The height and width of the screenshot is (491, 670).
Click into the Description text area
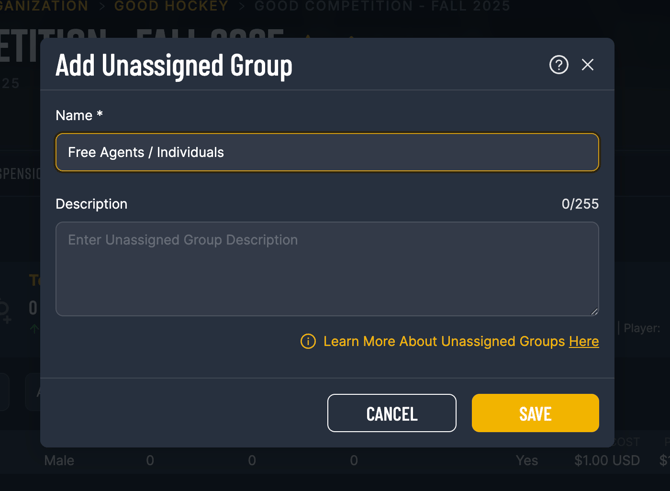click(x=327, y=269)
